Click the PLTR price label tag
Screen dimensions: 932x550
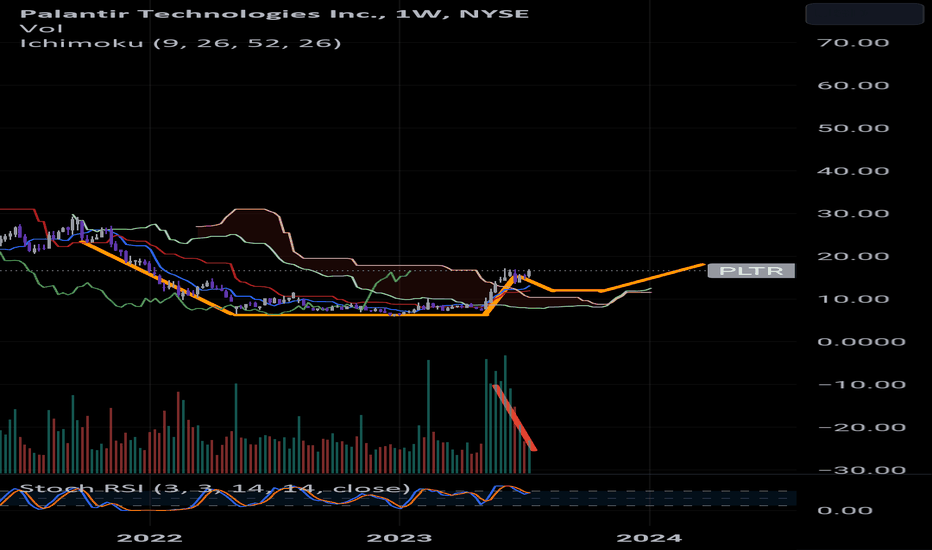751,271
